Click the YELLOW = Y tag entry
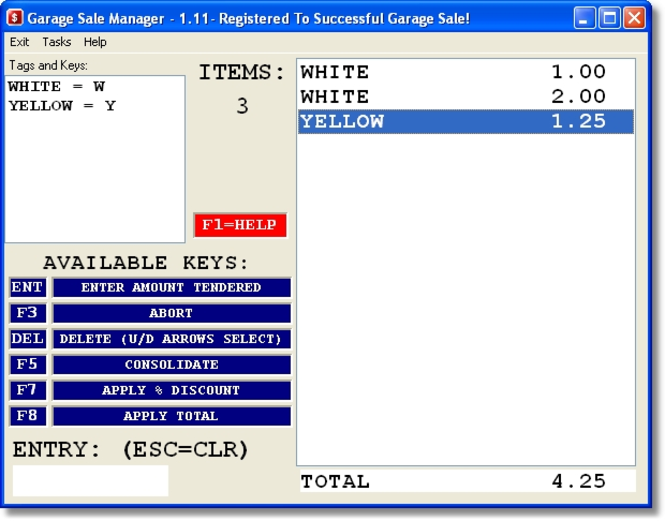Viewport: 665px width, 521px height. click(62, 106)
